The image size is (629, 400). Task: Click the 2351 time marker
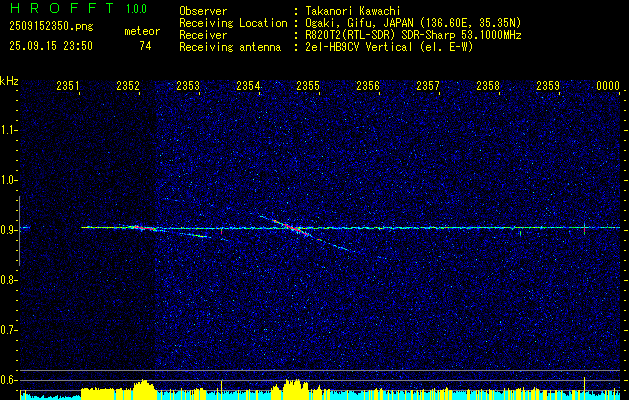coord(68,85)
